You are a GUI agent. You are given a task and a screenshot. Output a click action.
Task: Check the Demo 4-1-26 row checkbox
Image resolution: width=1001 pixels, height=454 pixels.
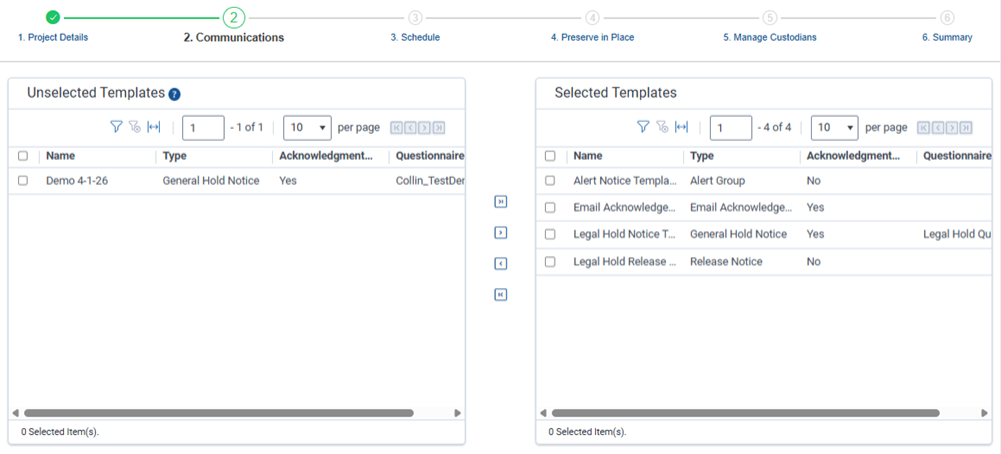click(23, 181)
